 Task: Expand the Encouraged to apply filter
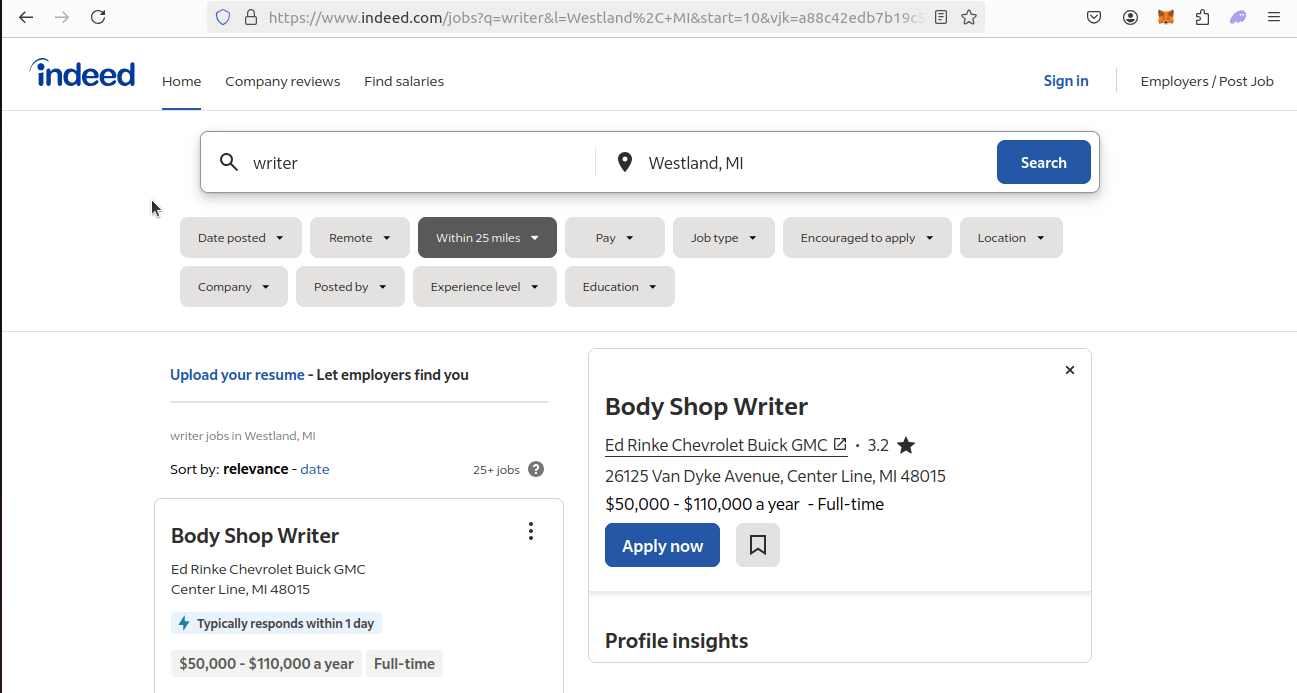[x=867, y=238]
